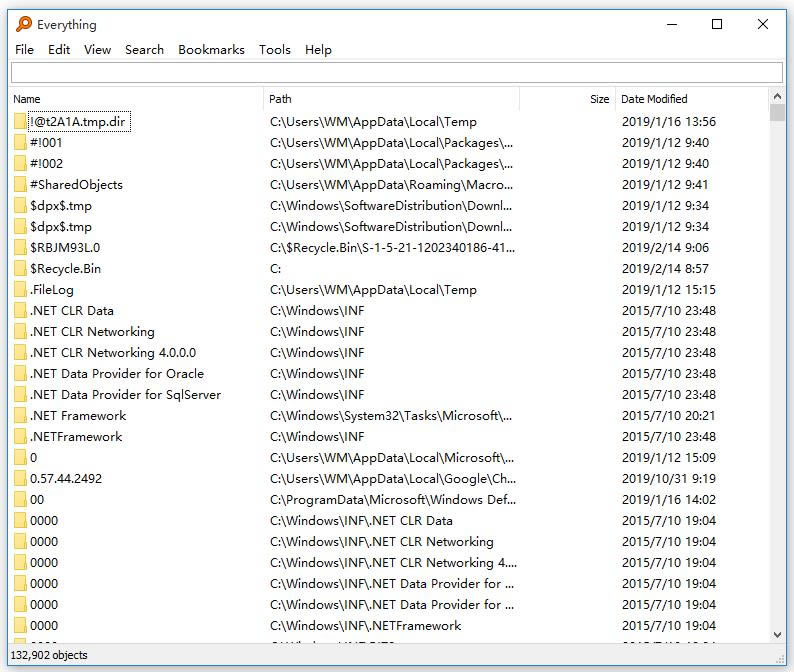Viewport: 794px width, 672px height.
Task: Click folder icon of $Recycle.Bin
Action: click(x=20, y=268)
